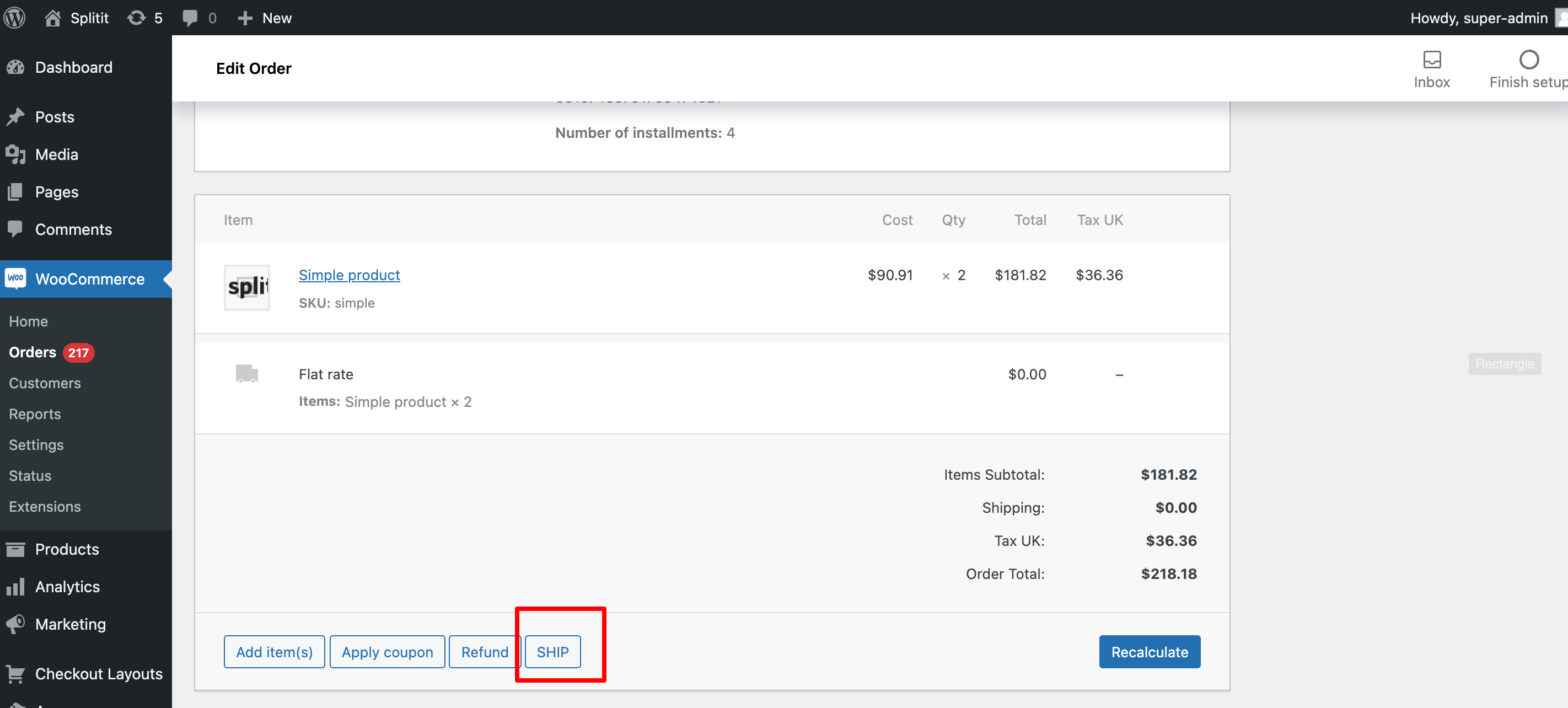Select the product row tax $36.36
The height and width of the screenshot is (708, 1568).
1099,275
